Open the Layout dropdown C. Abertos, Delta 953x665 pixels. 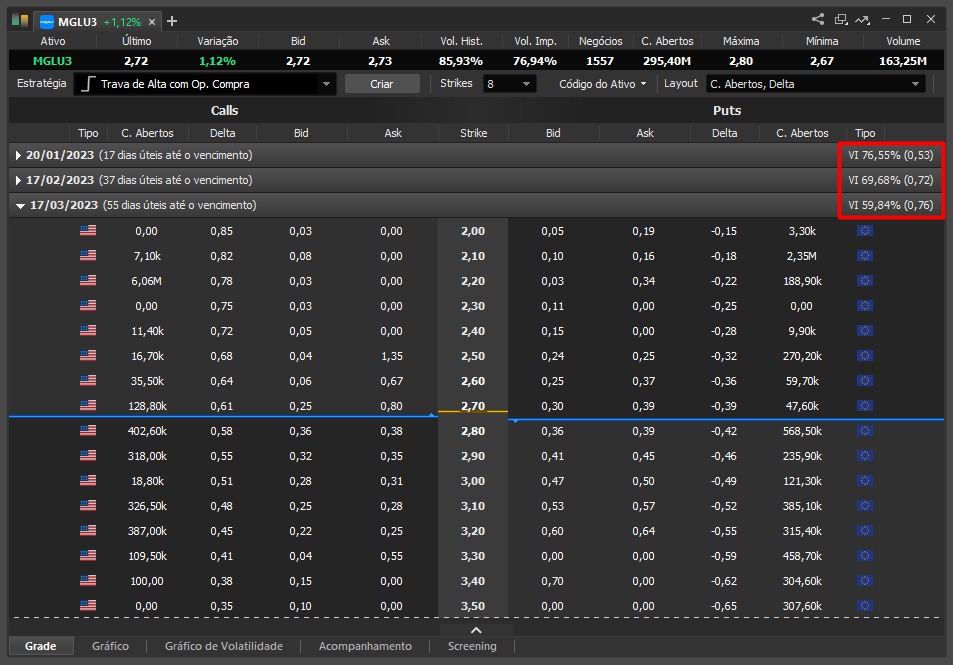coord(816,84)
